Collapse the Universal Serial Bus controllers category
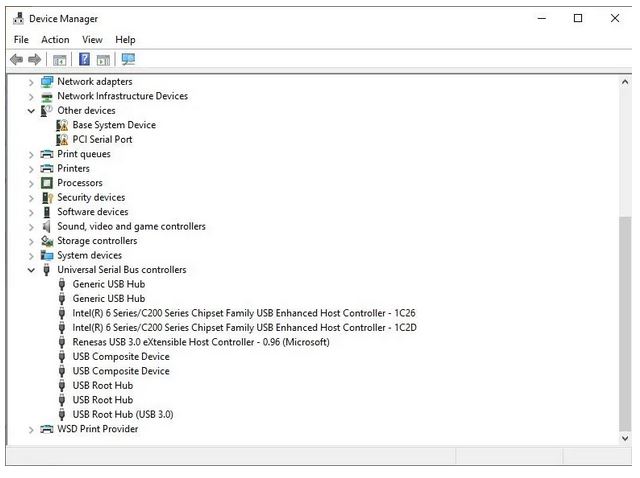640x478 pixels. coord(31,270)
